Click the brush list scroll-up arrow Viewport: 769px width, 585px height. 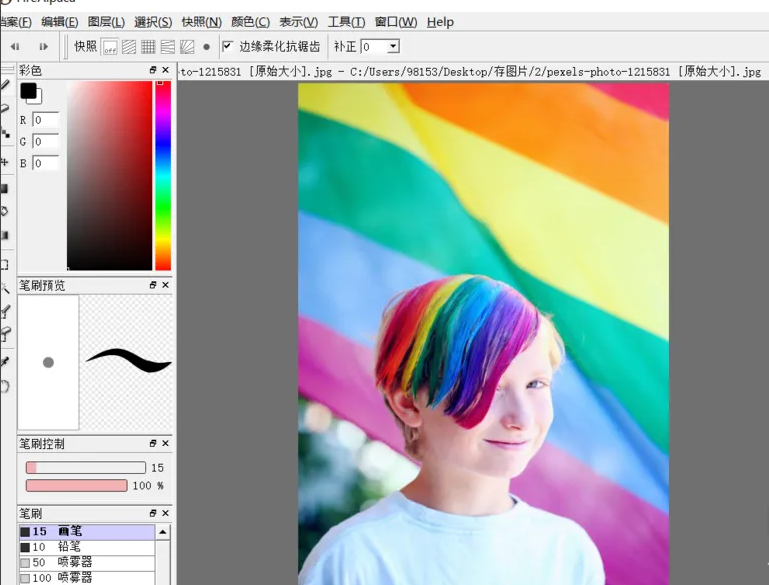tap(163, 532)
